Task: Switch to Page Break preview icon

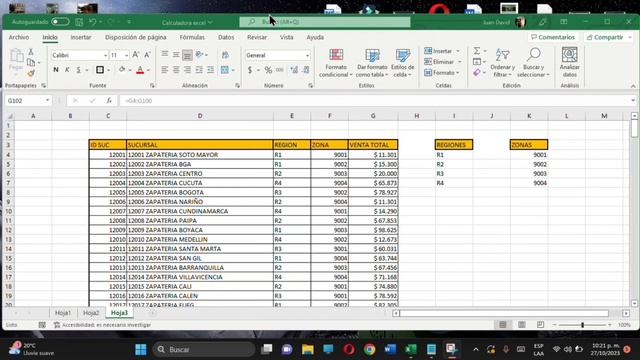Action: point(540,325)
